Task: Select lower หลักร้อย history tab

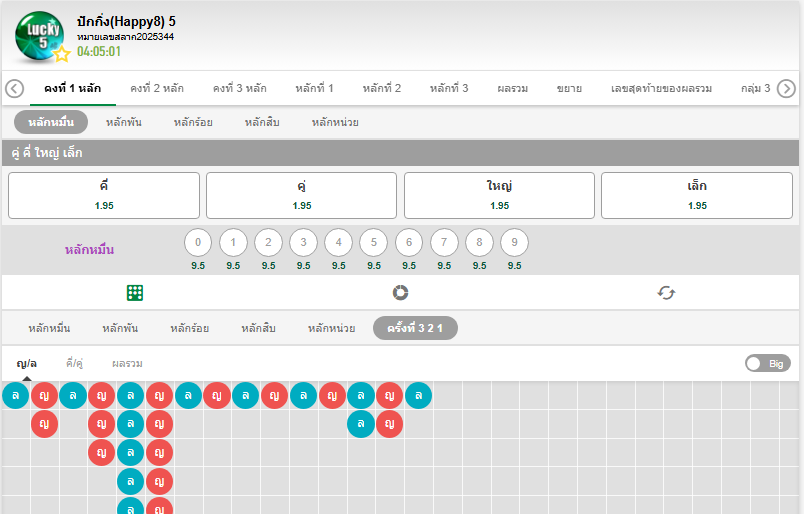Action: click(x=190, y=328)
